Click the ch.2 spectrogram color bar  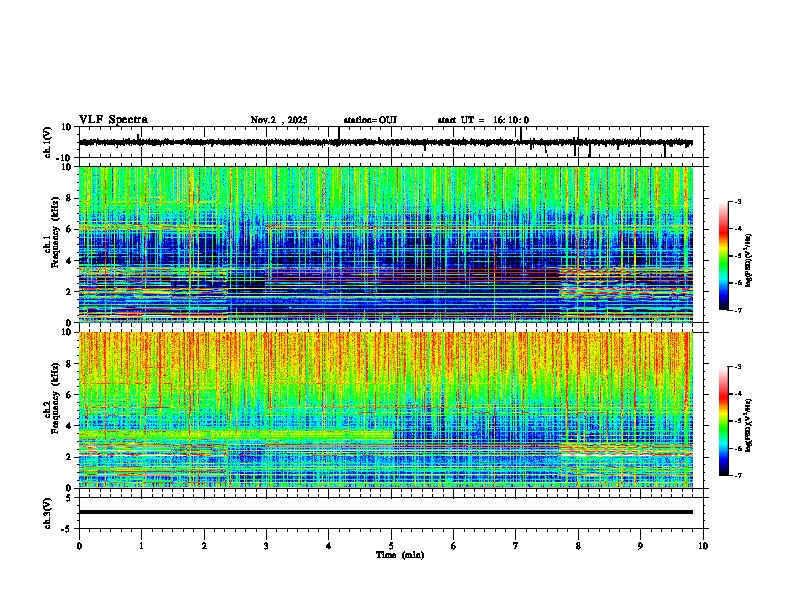724,421
